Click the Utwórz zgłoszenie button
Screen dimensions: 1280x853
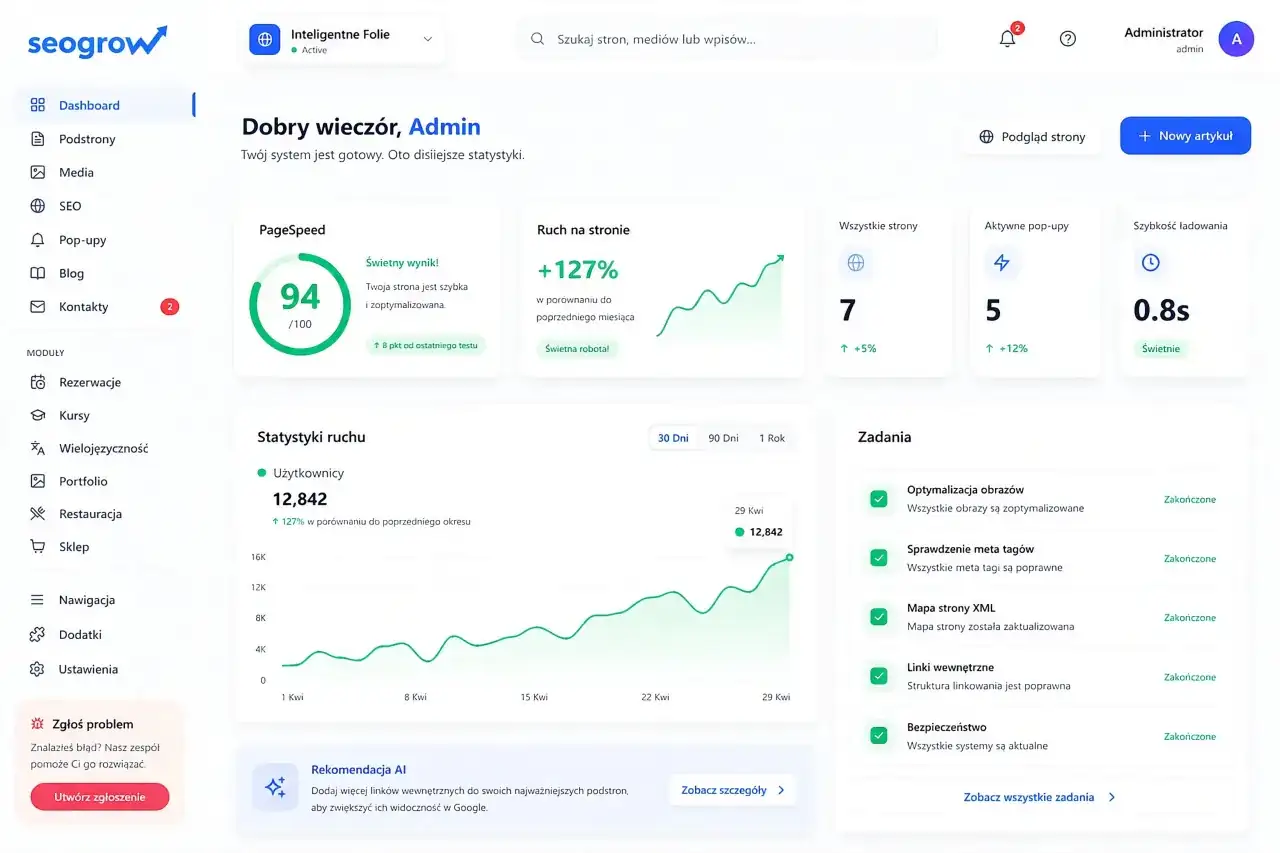(x=100, y=797)
